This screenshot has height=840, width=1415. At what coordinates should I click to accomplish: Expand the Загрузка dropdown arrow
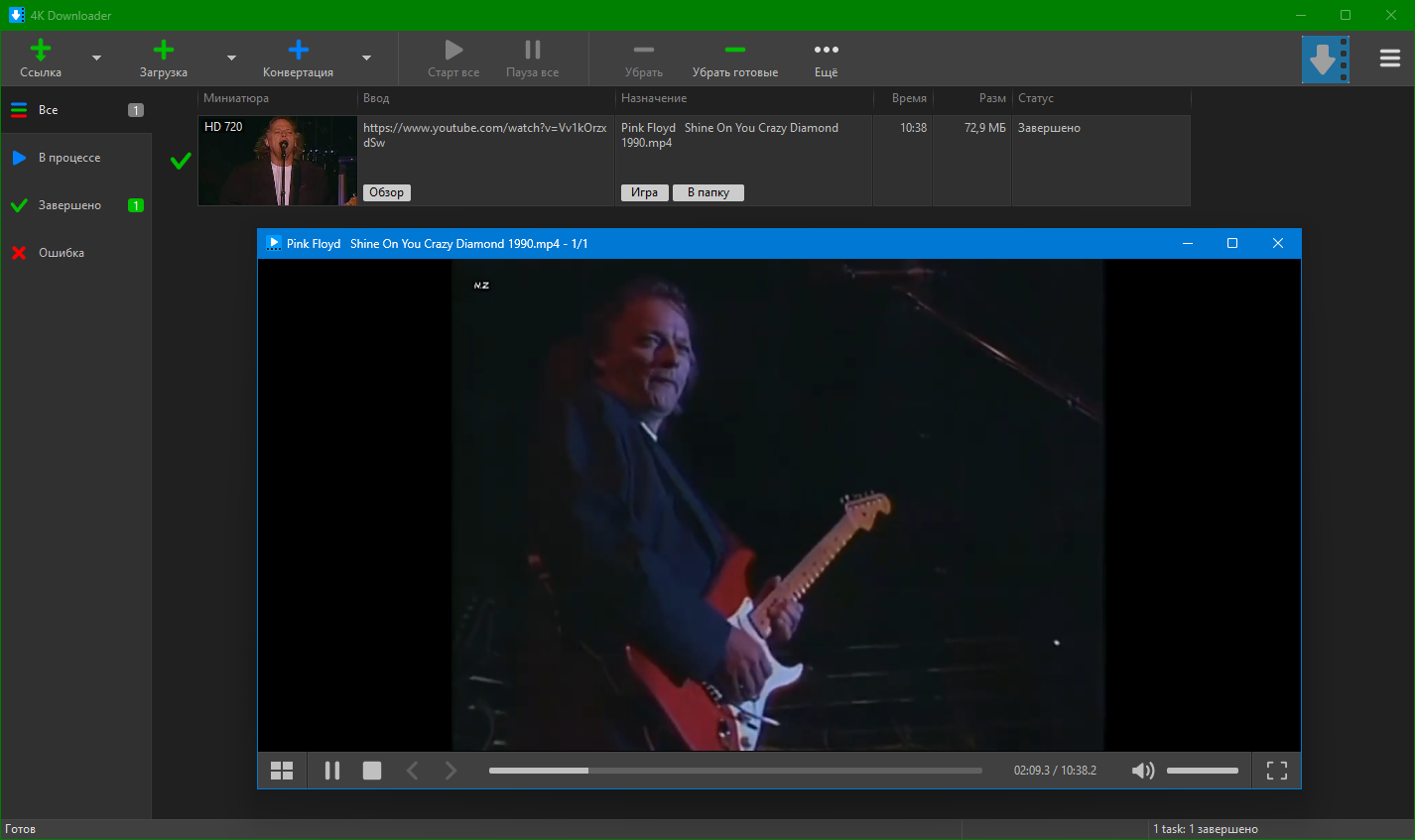tap(231, 59)
